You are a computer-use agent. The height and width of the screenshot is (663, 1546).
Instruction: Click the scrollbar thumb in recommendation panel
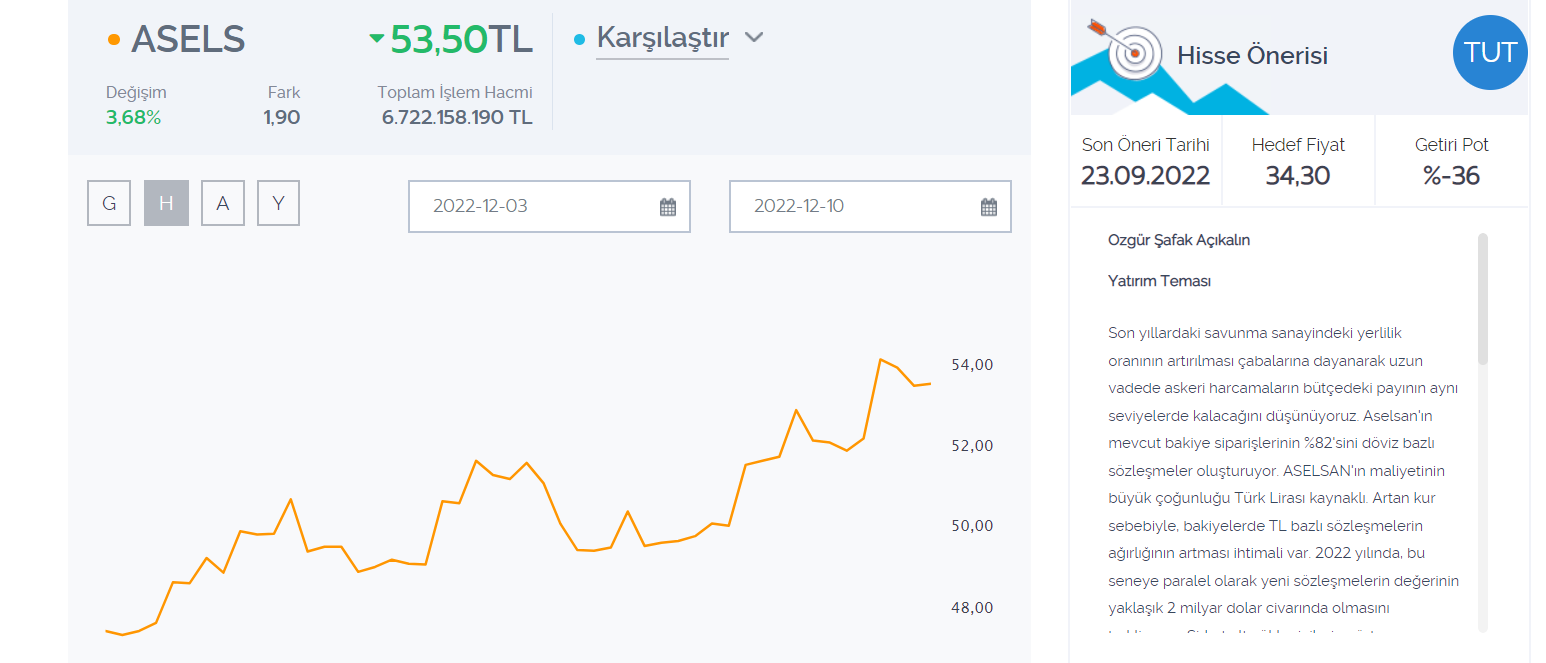tap(1483, 298)
